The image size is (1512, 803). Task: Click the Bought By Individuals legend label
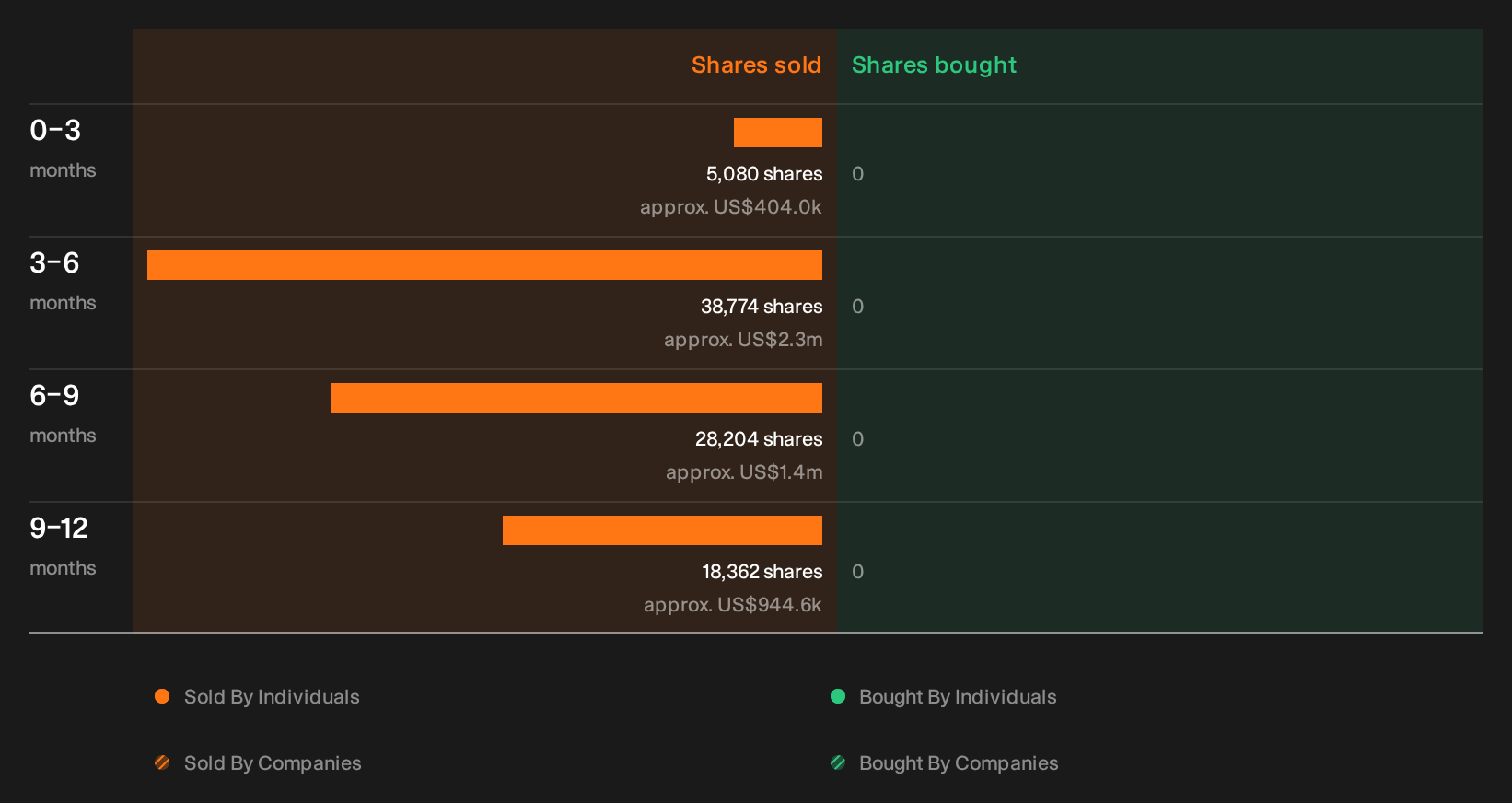click(958, 697)
